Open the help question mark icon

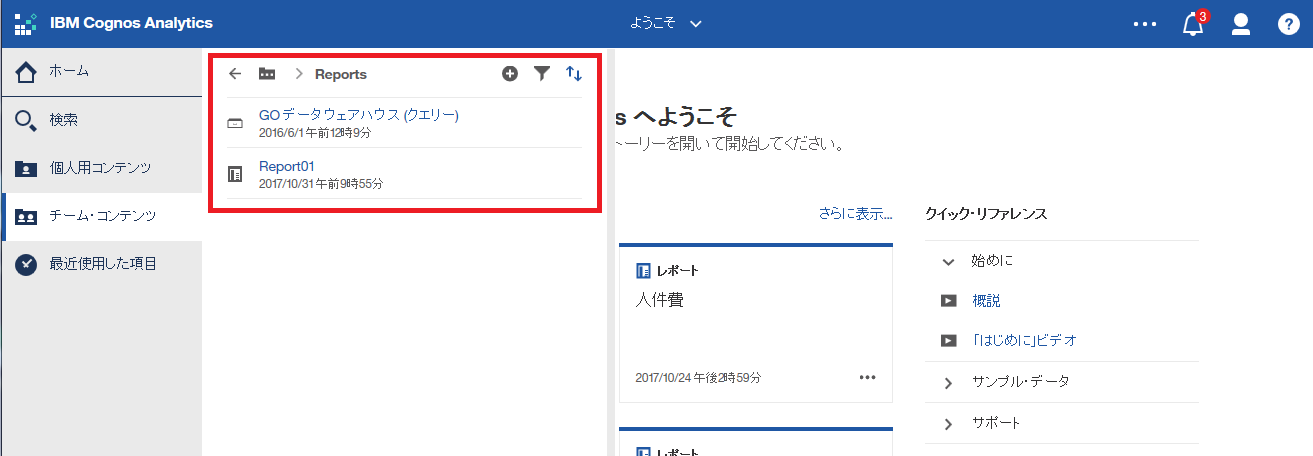coord(1289,24)
